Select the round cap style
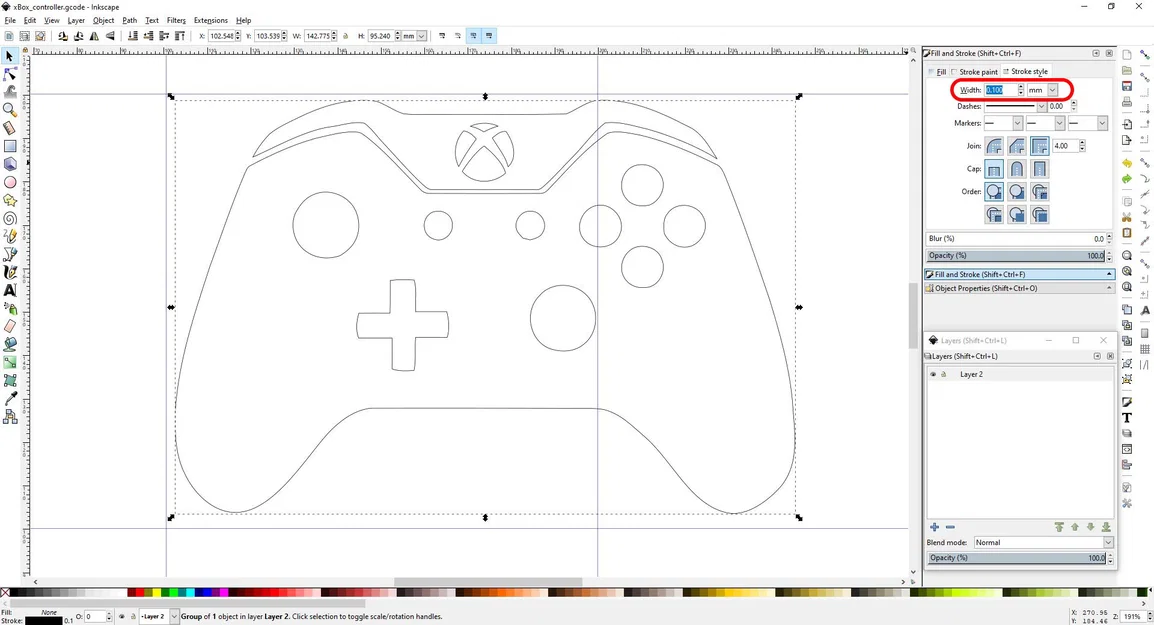The image size is (1154, 625). point(1016,169)
